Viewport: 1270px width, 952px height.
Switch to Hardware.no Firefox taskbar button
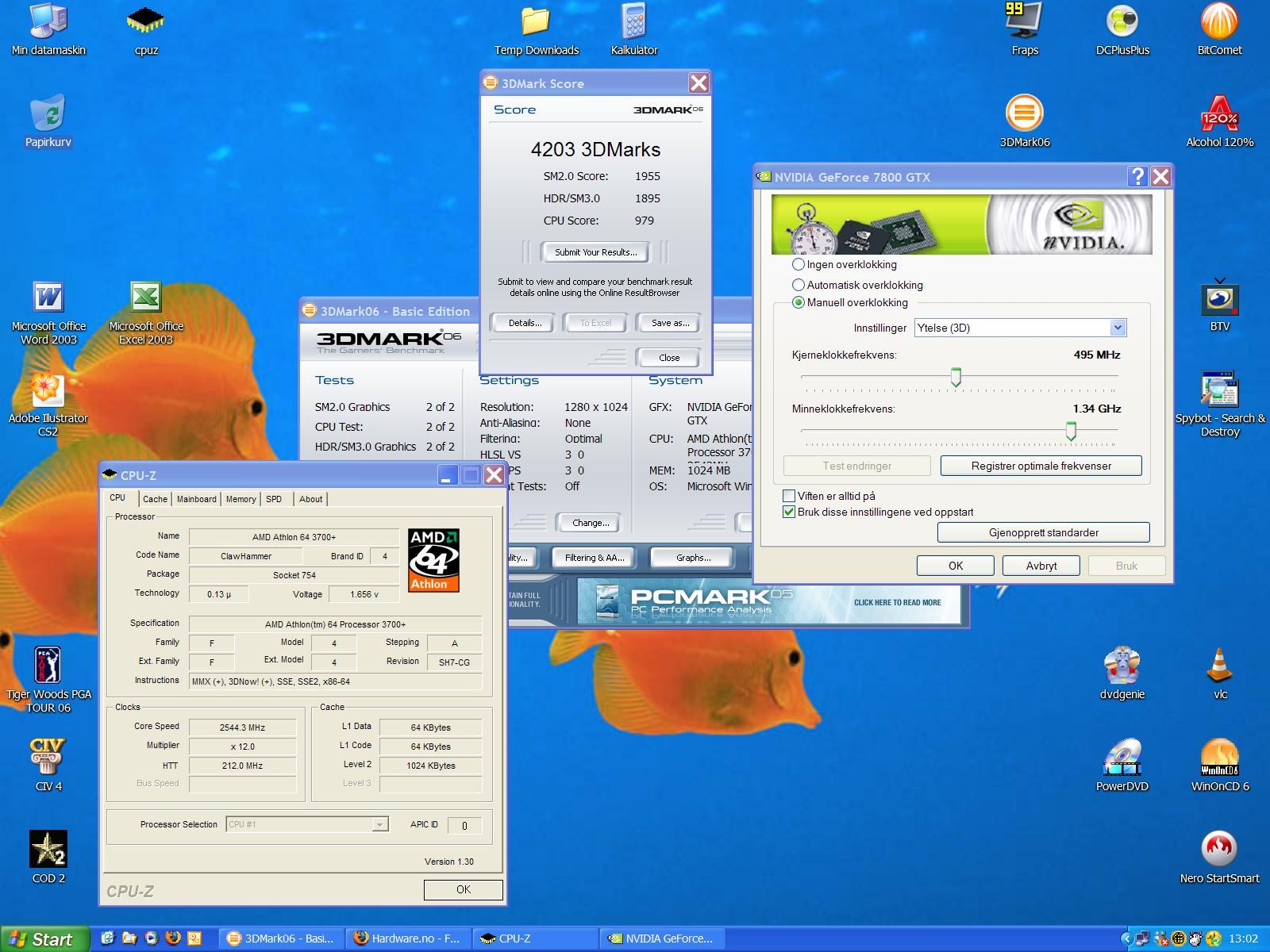(408, 939)
